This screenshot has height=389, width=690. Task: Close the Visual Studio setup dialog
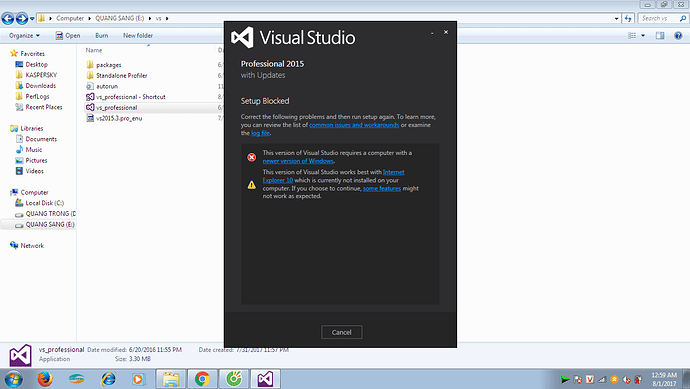446,32
